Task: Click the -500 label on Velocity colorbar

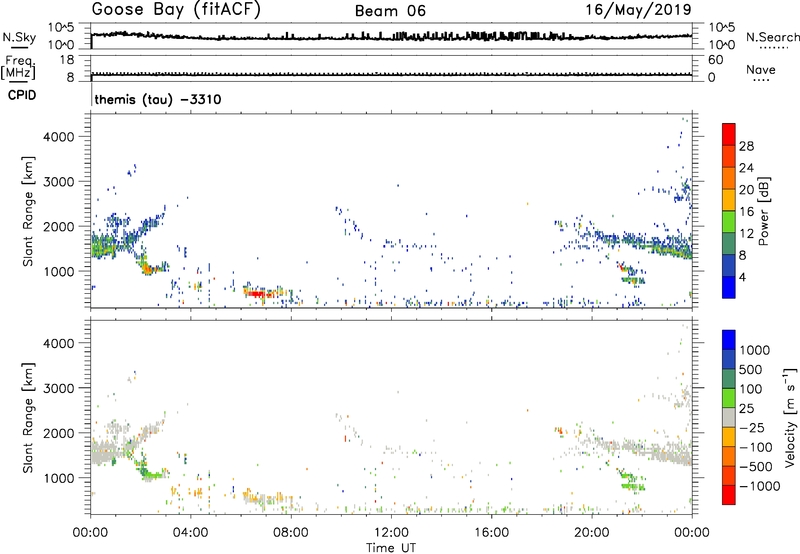Action: tap(756, 466)
